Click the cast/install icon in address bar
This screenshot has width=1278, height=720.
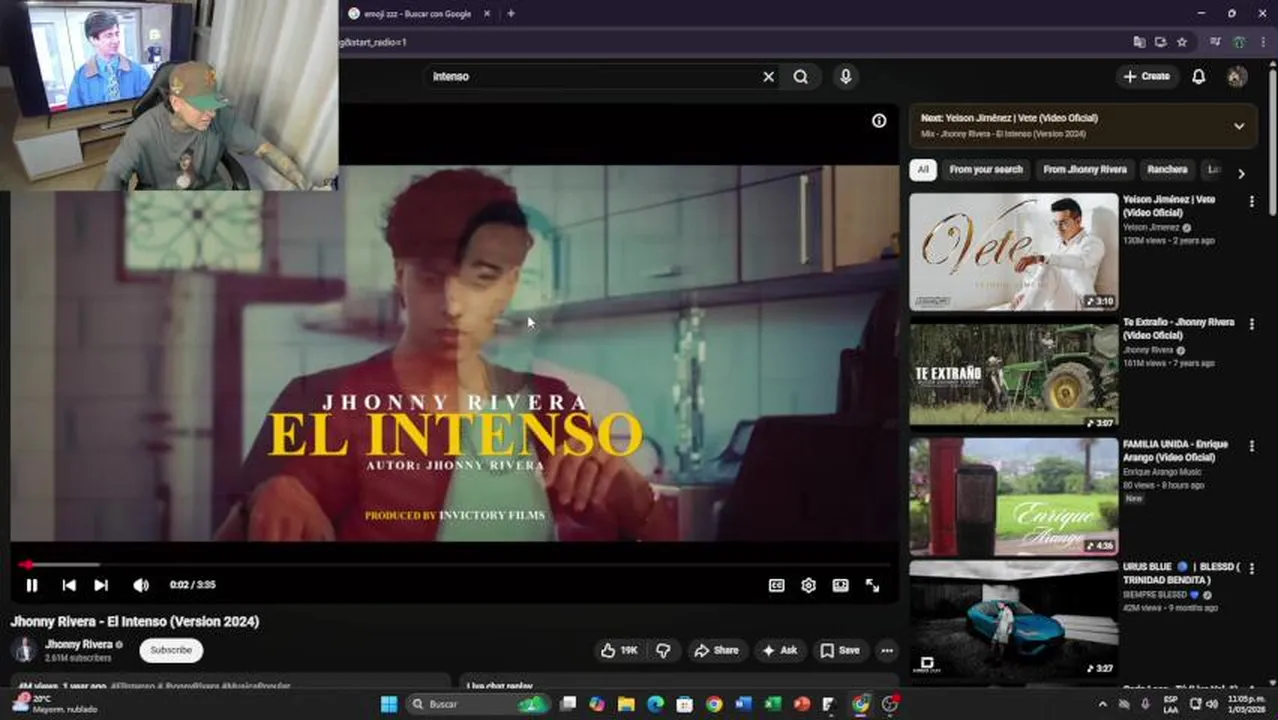point(1160,42)
